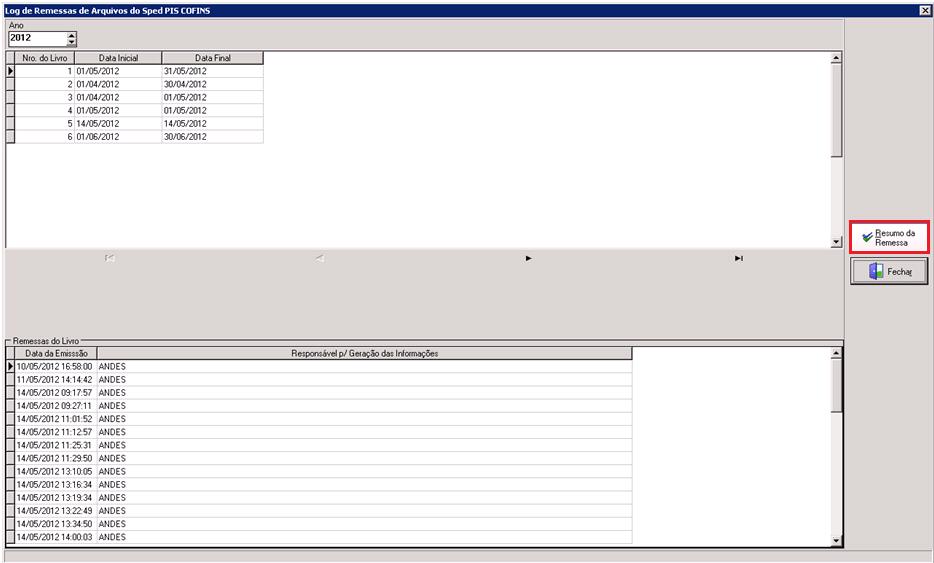
Task: Click the Fechar button
Action: click(x=889, y=272)
